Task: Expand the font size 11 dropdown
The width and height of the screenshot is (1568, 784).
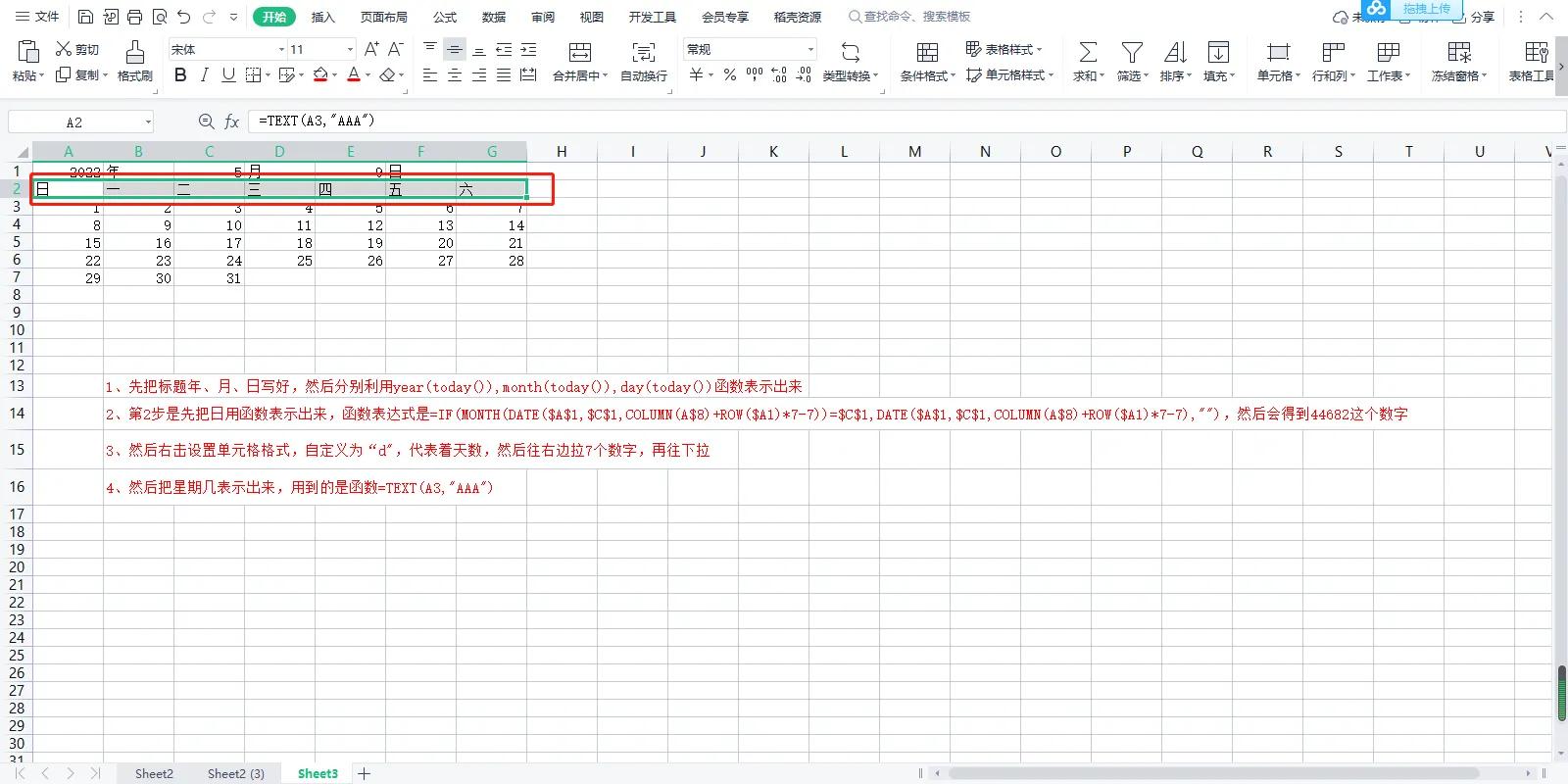Action: pos(350,49)
